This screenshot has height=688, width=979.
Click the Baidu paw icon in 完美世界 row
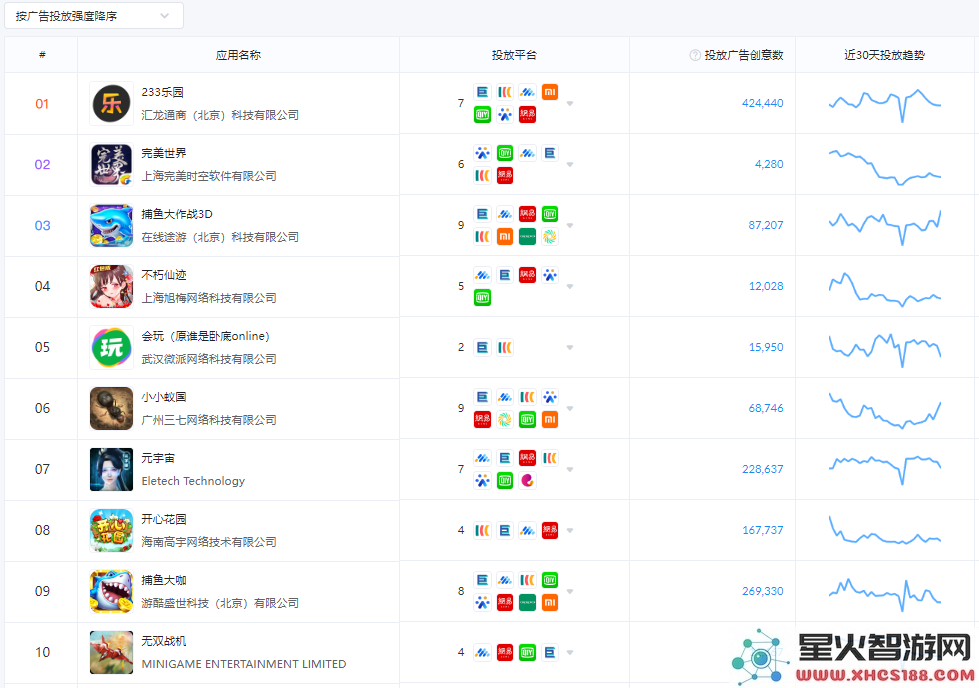[482, 154]
